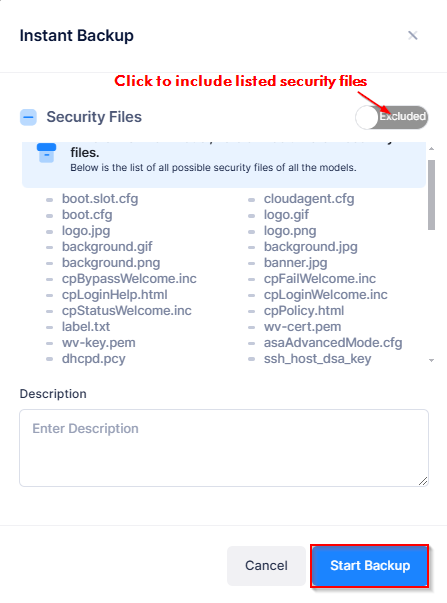Click the blue archive box icon
Screen dimensions: 447x603
tap(46, 153)
